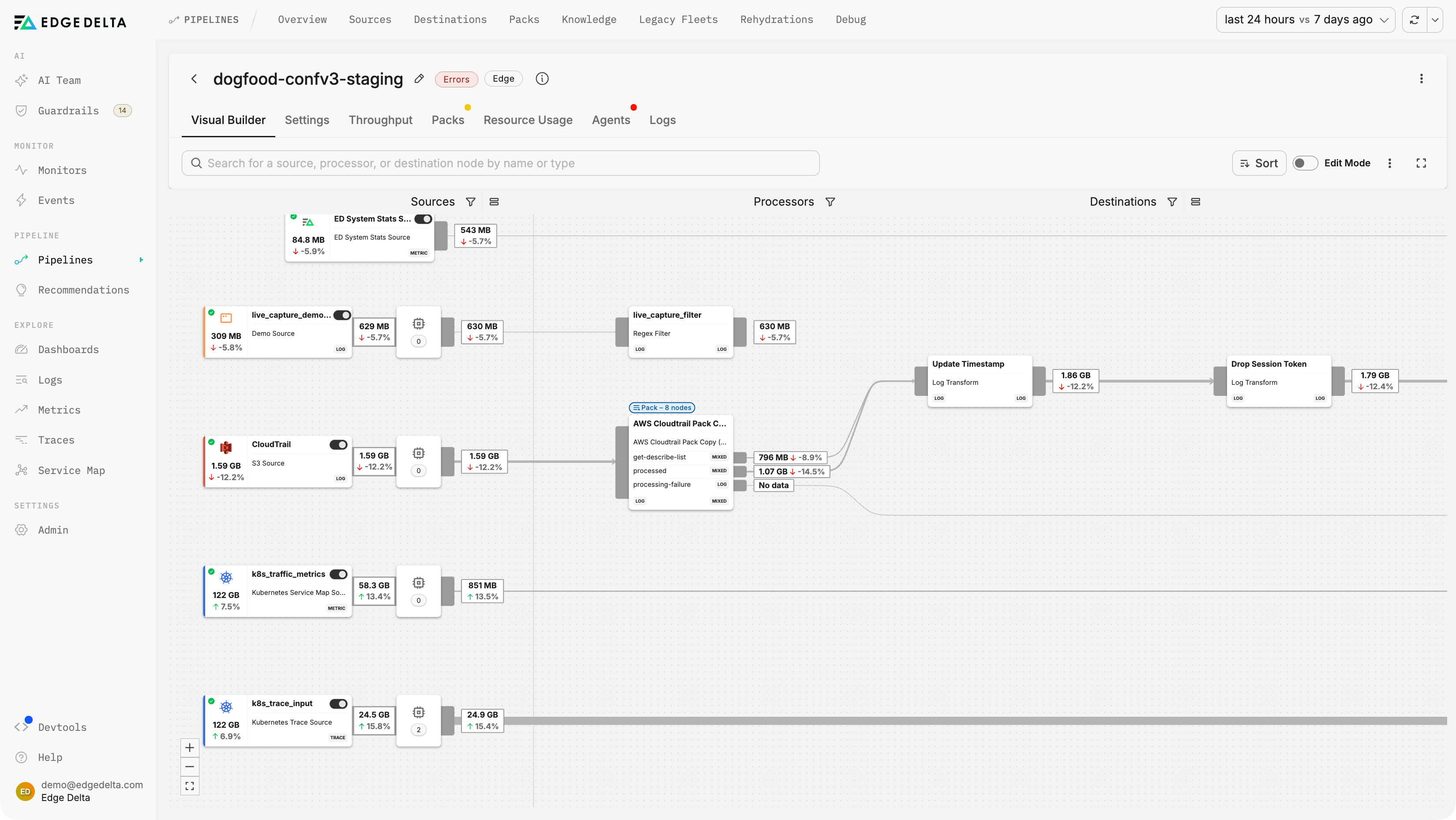Click the Errors status badge
The image size is (1456, 820).
point(456,79)
